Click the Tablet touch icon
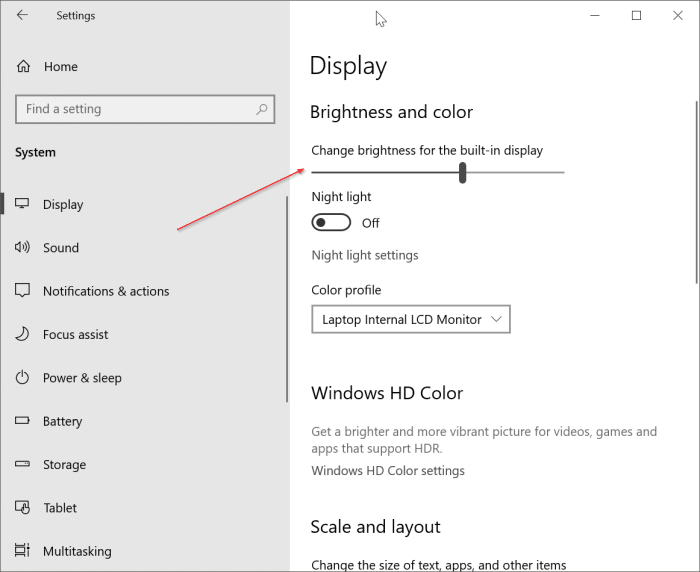Image resolution: width=700 pixels, height=572 pixels. tap(22, 507)
